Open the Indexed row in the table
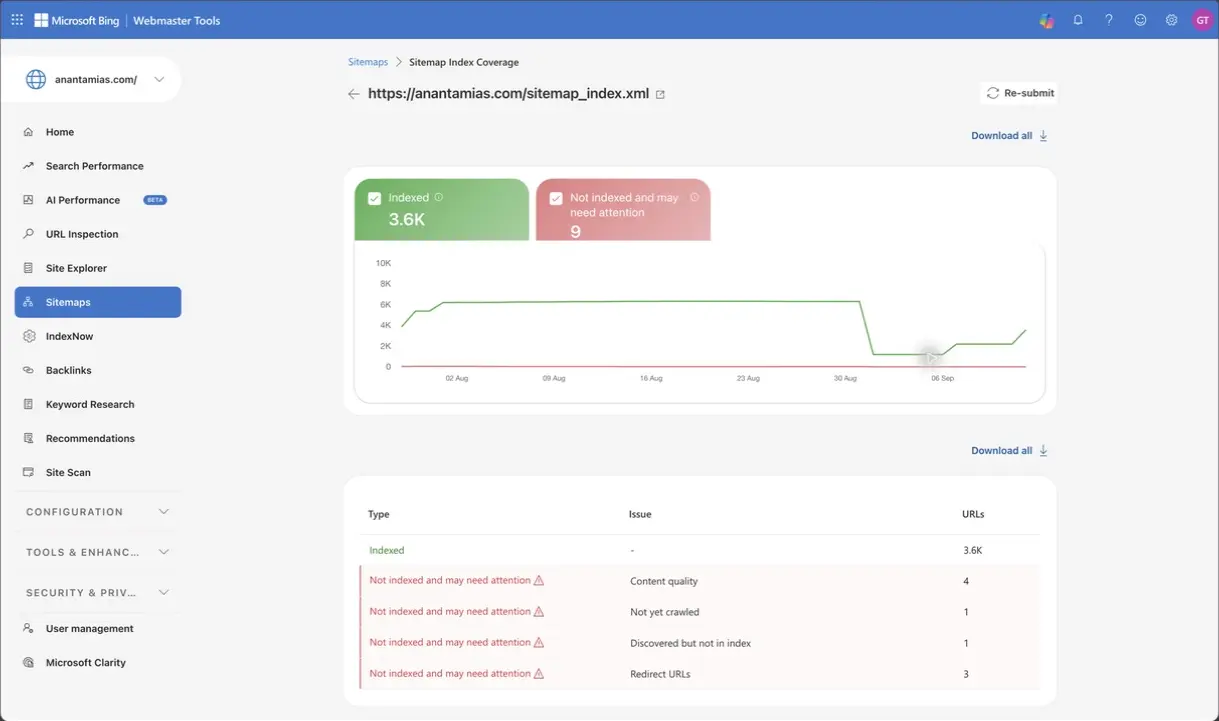The image size is (1219, 721). [700, 550]
